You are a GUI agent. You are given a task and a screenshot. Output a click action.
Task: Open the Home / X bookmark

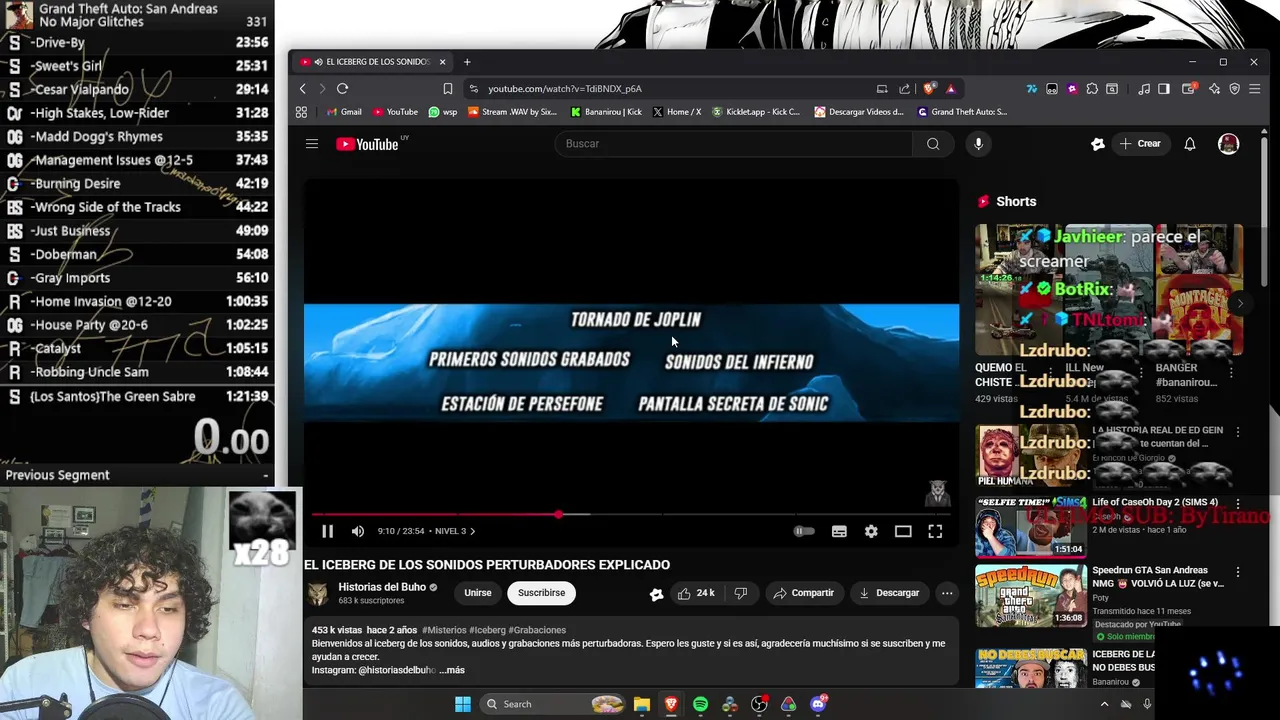coord(677,112)
